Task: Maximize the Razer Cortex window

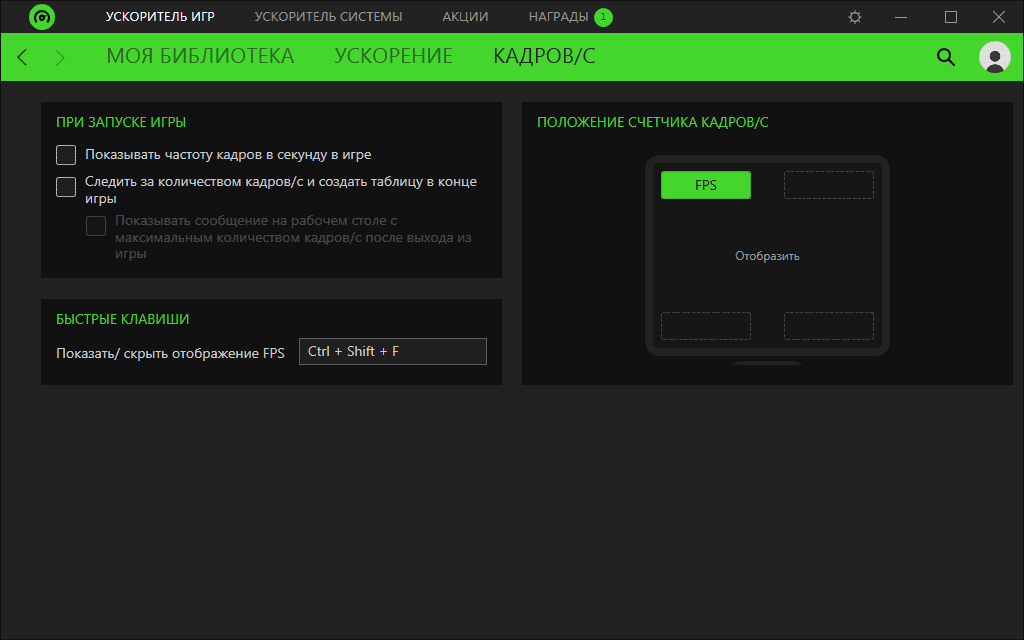Action: 951,17
